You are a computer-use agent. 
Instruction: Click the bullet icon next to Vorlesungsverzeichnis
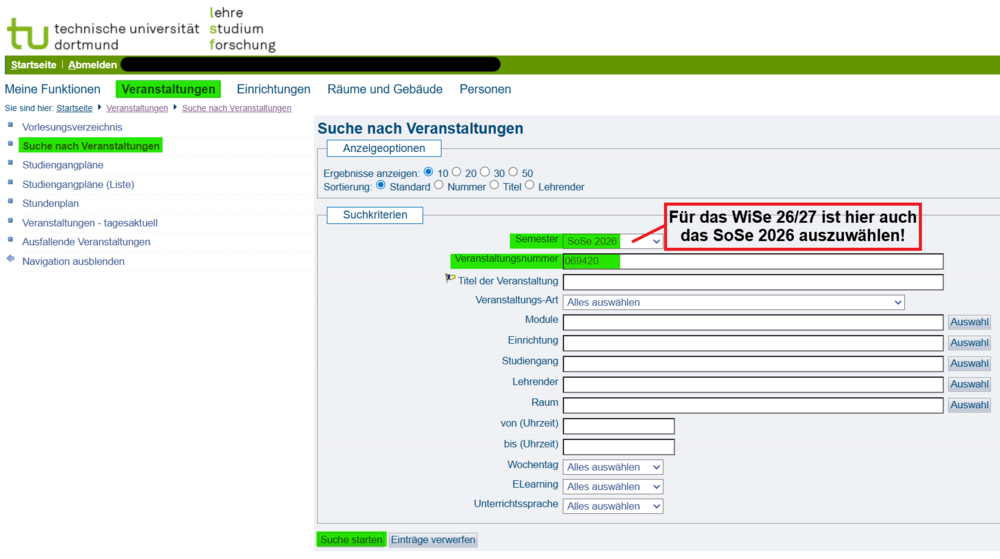tap(11, 126)
